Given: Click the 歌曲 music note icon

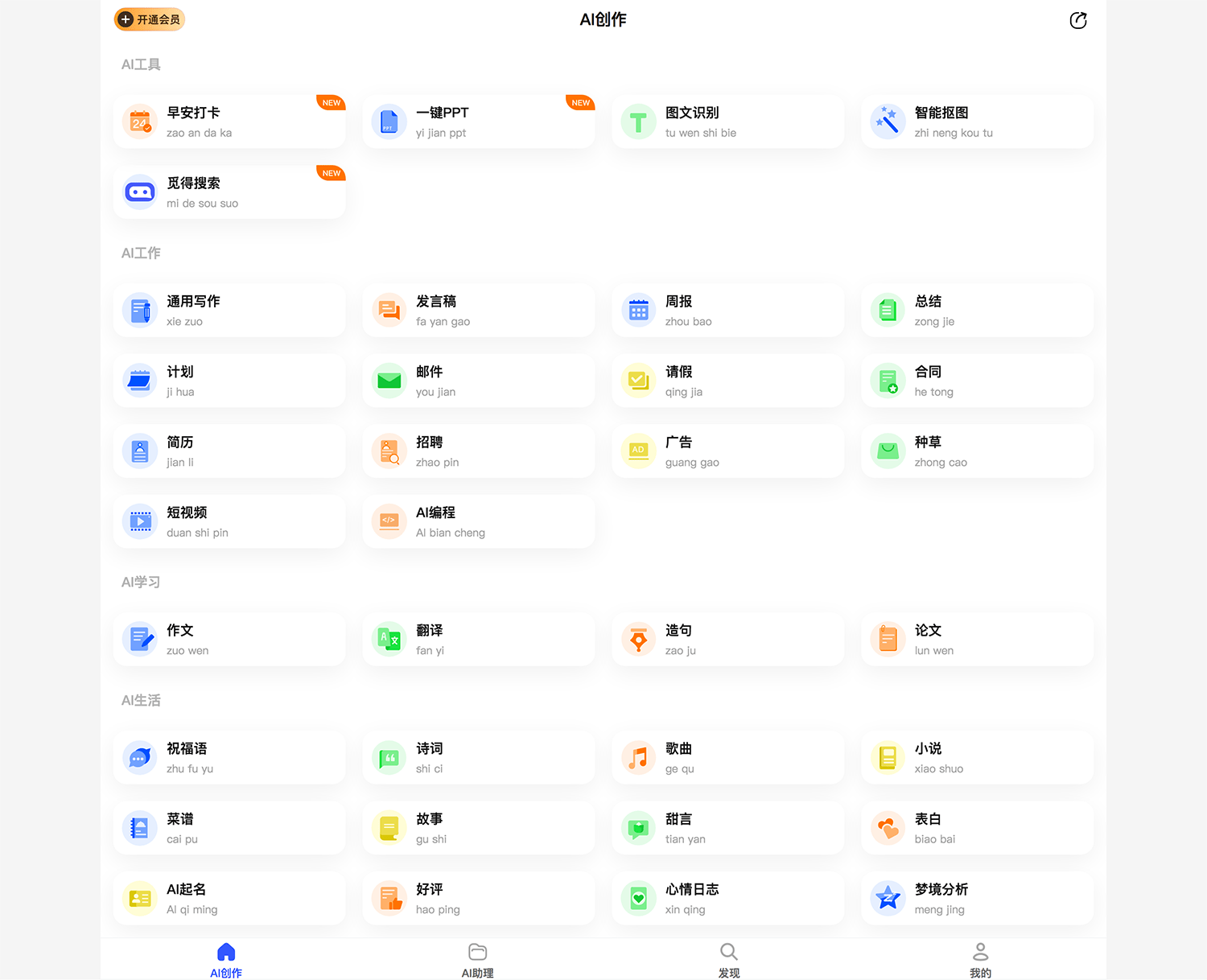Looking at the screenshot, I should [x=639, y=758].
